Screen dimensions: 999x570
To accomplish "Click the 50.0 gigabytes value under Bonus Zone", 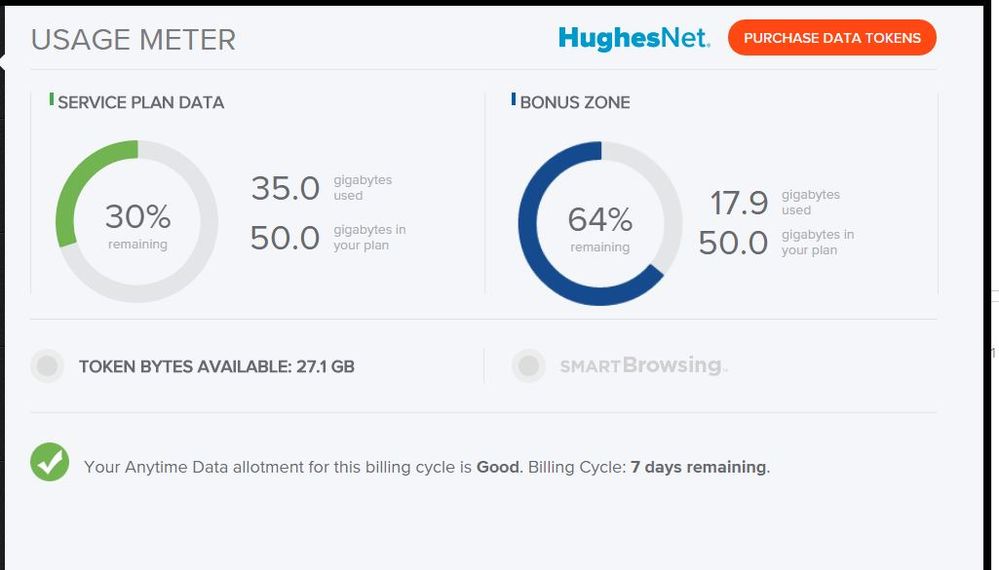I will (x=733, y=243).
